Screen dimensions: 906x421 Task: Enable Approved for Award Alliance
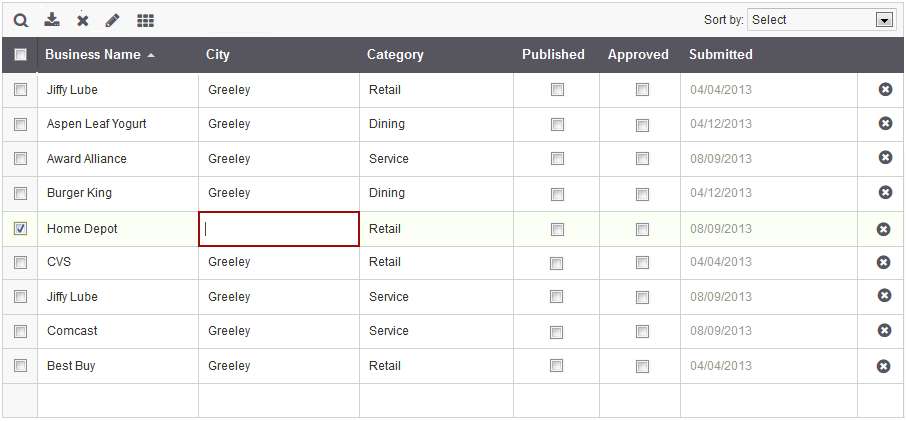click(x=642, y=159)
